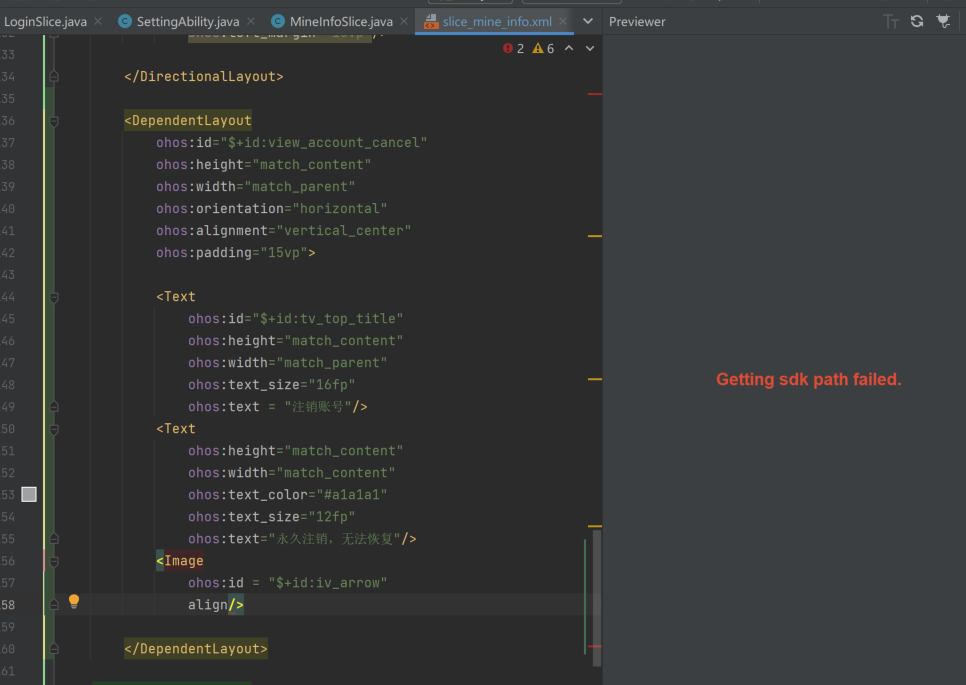
Task: Toggle fold marker on line 49
Action: pos(54,407)
